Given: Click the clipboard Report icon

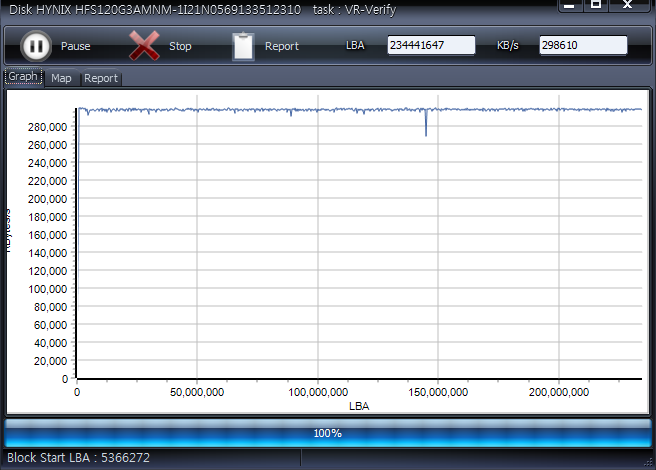Looking at the screenshot, I should coord(243,46).
